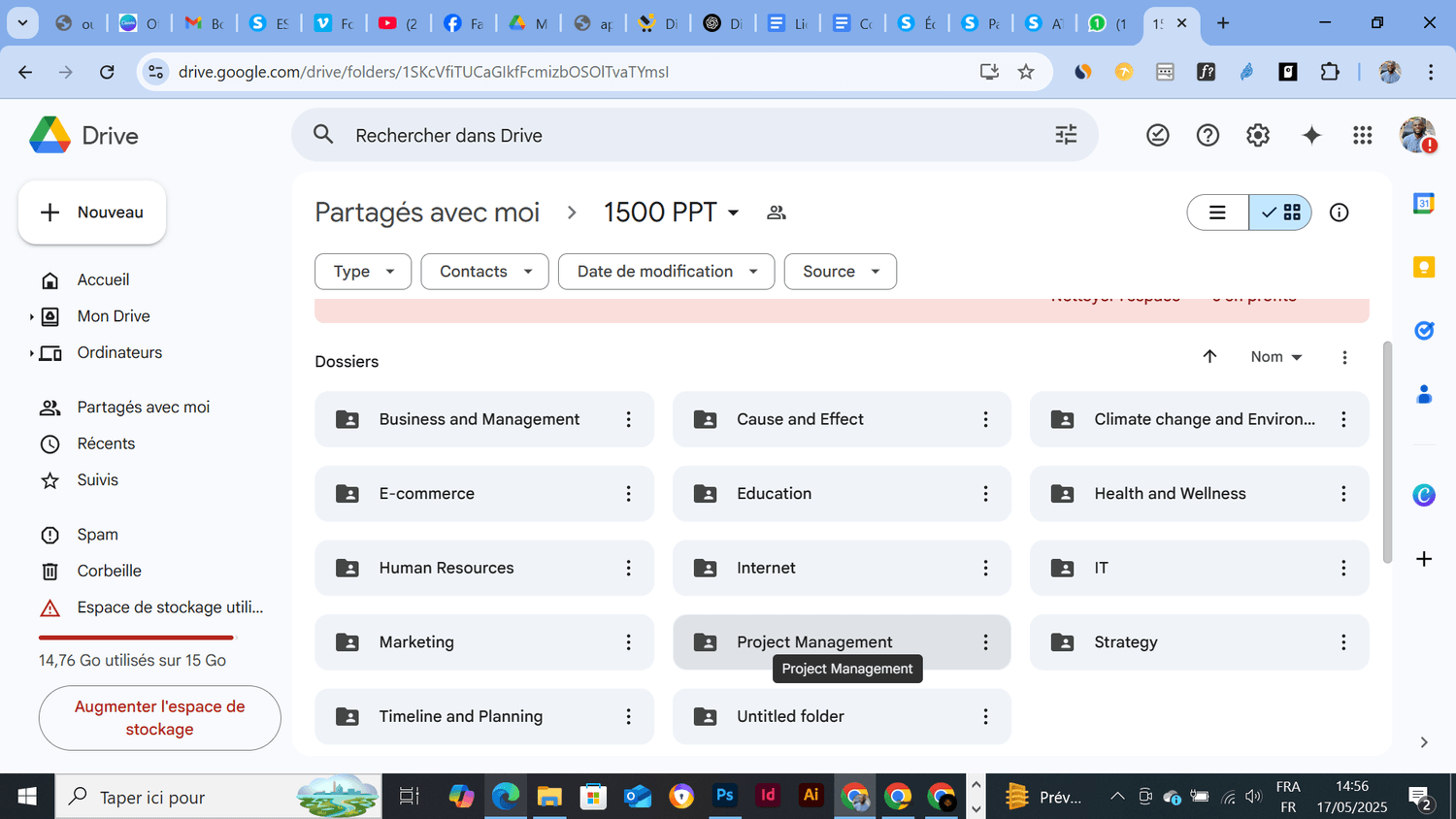
Task: Open Partagés avec moi in the sidebar
Action: point(146,408)
